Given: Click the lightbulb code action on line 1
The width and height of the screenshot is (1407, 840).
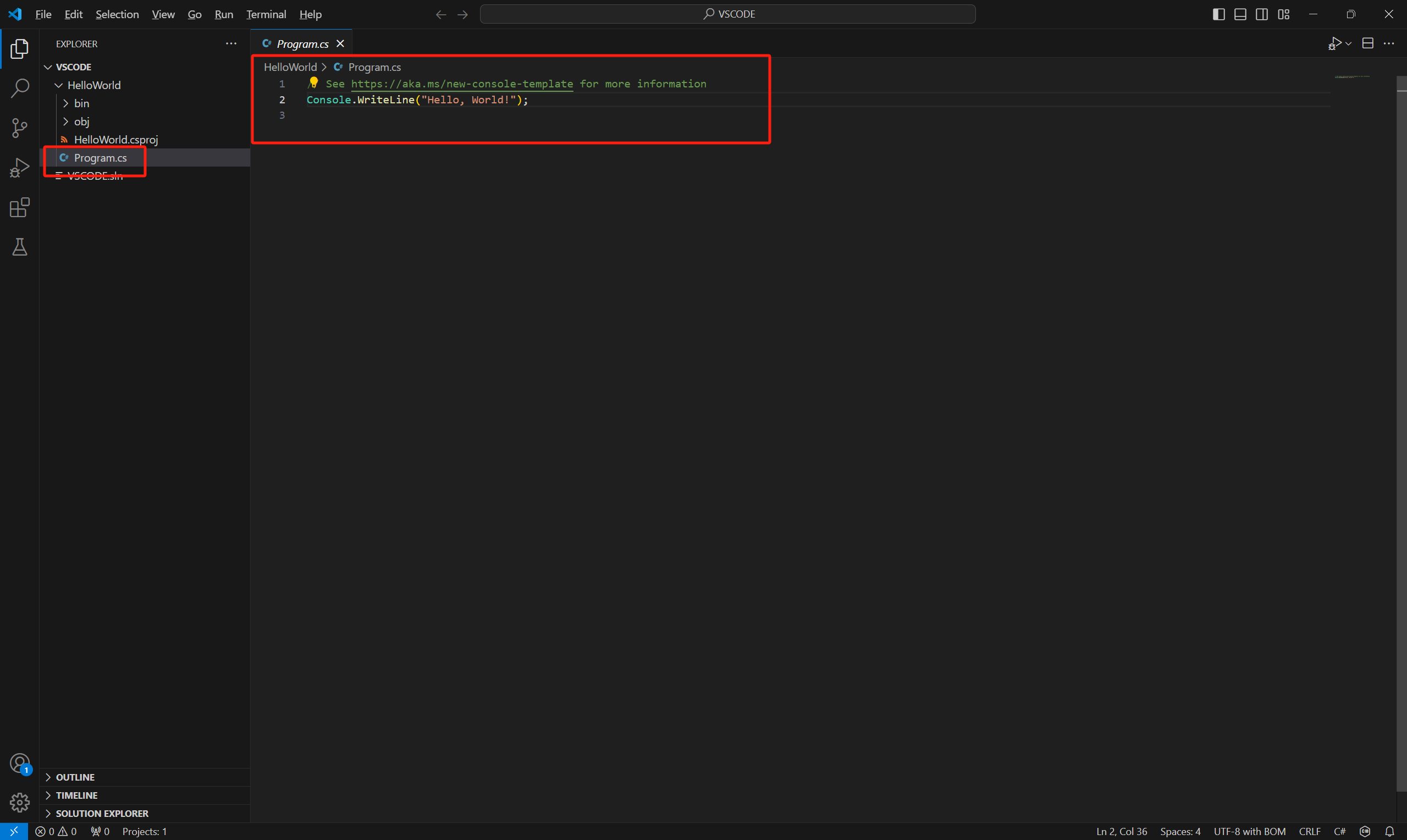Looking at the screenshot, I should [x=313, y=82].
